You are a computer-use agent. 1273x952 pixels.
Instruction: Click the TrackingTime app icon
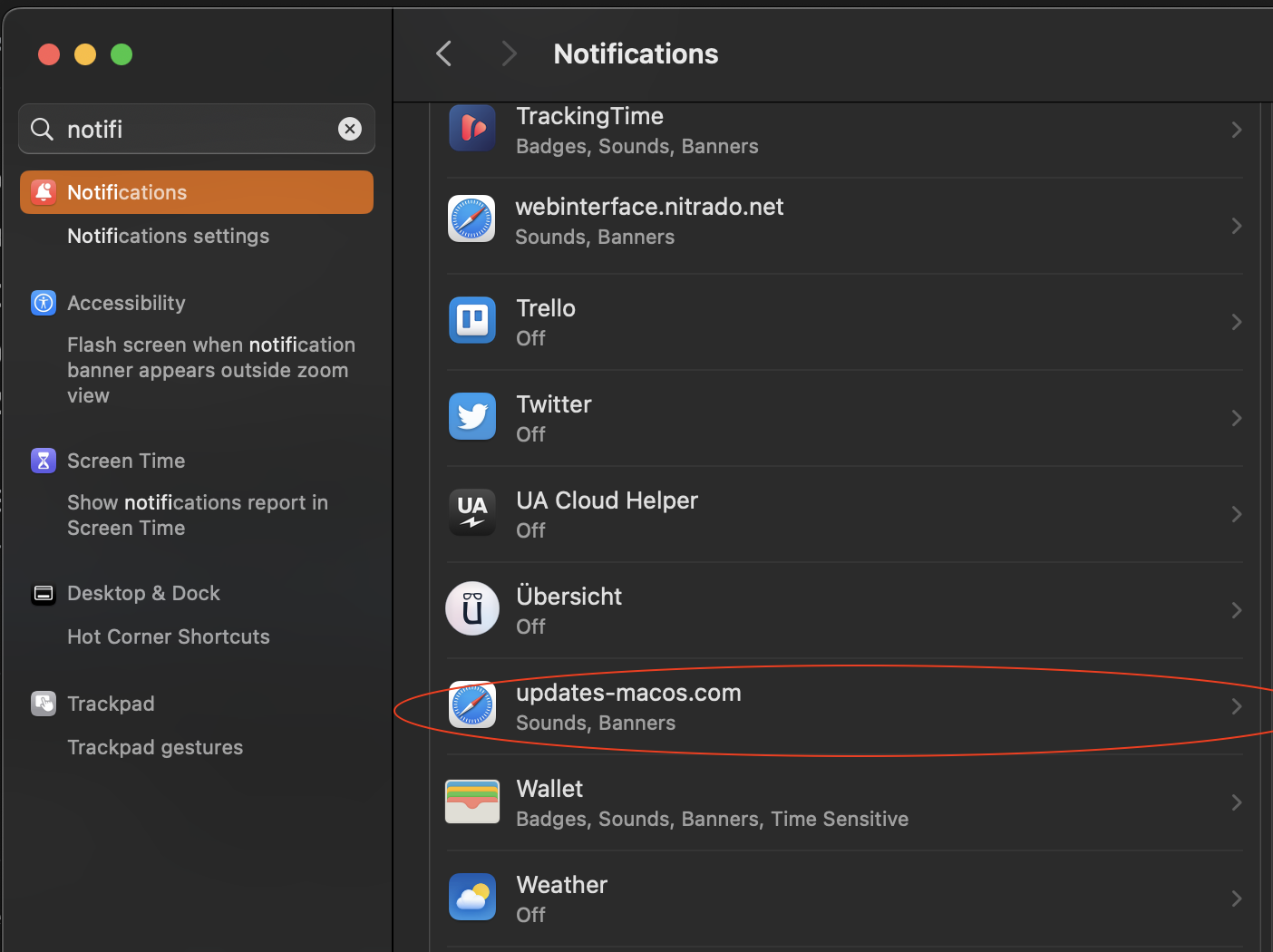click(472, 128)
